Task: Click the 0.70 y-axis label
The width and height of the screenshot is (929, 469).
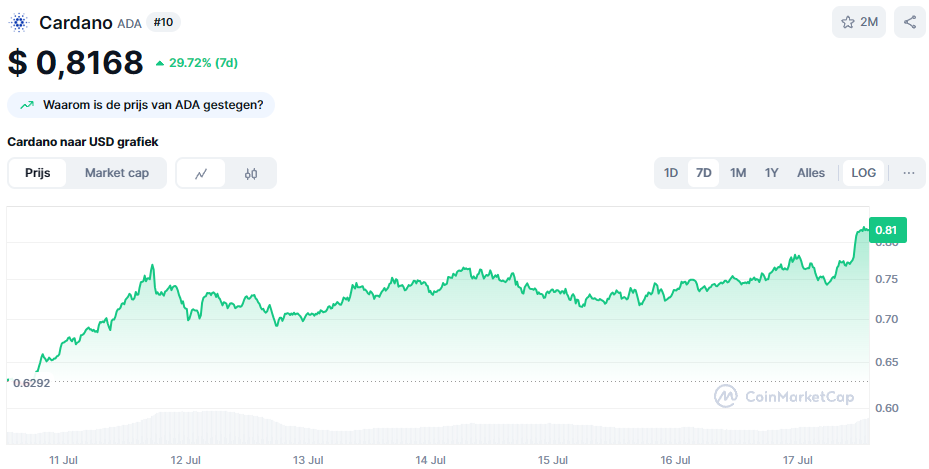Action: coord(887,319)
